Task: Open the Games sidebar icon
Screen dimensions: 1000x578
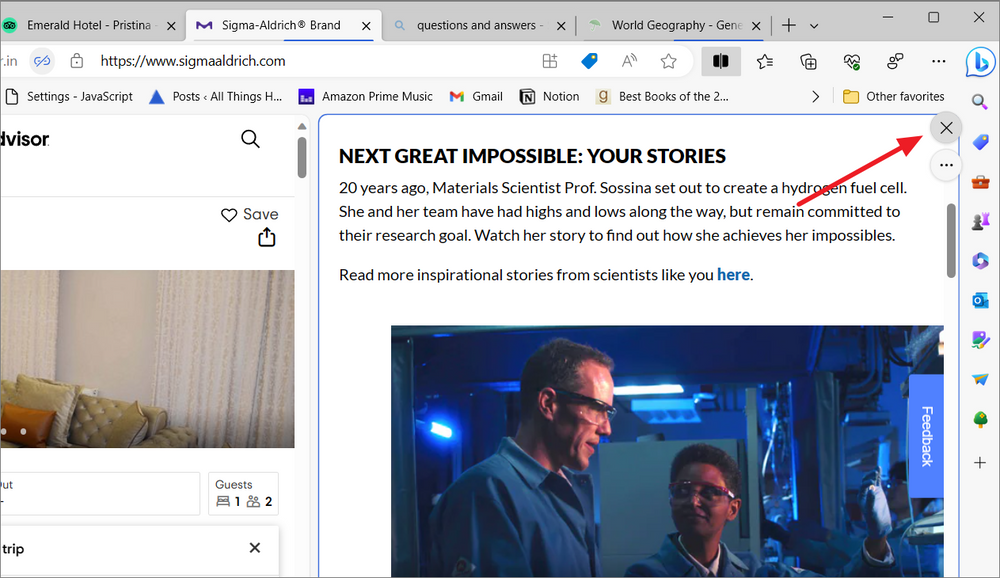Action: coord(980,221)
